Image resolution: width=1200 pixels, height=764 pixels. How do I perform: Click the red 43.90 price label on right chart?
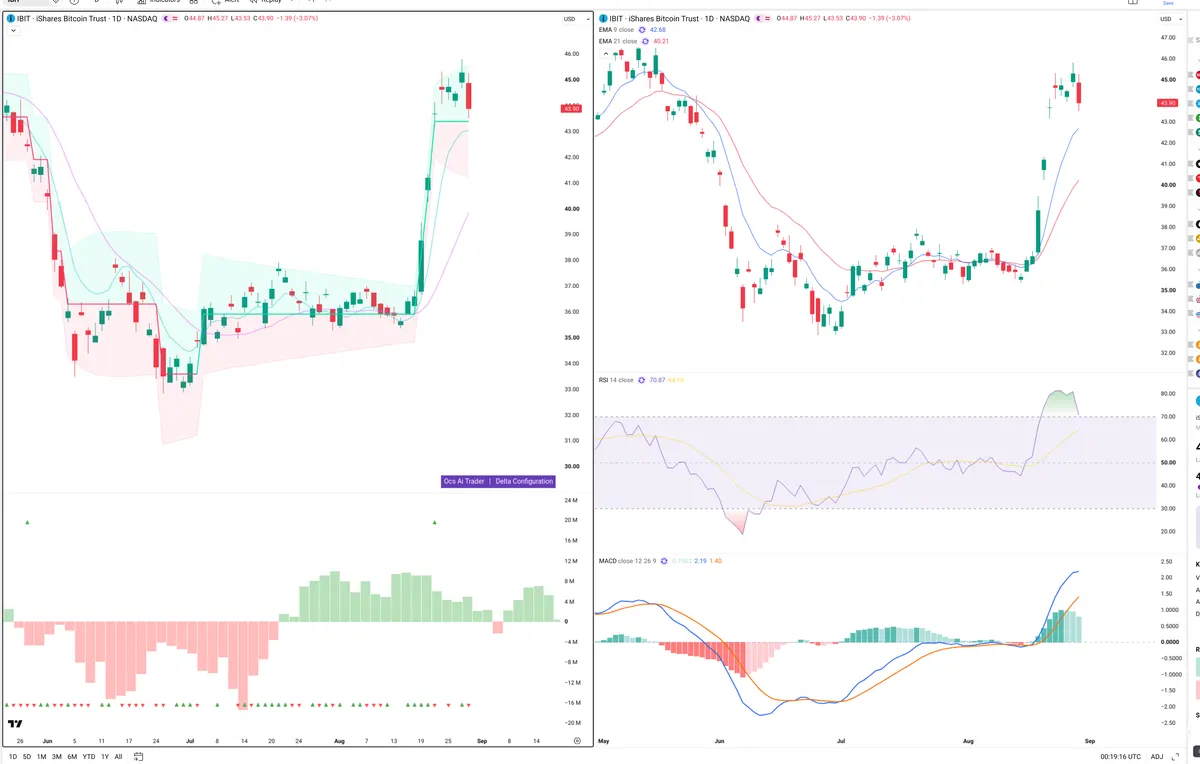point(1166,103)
